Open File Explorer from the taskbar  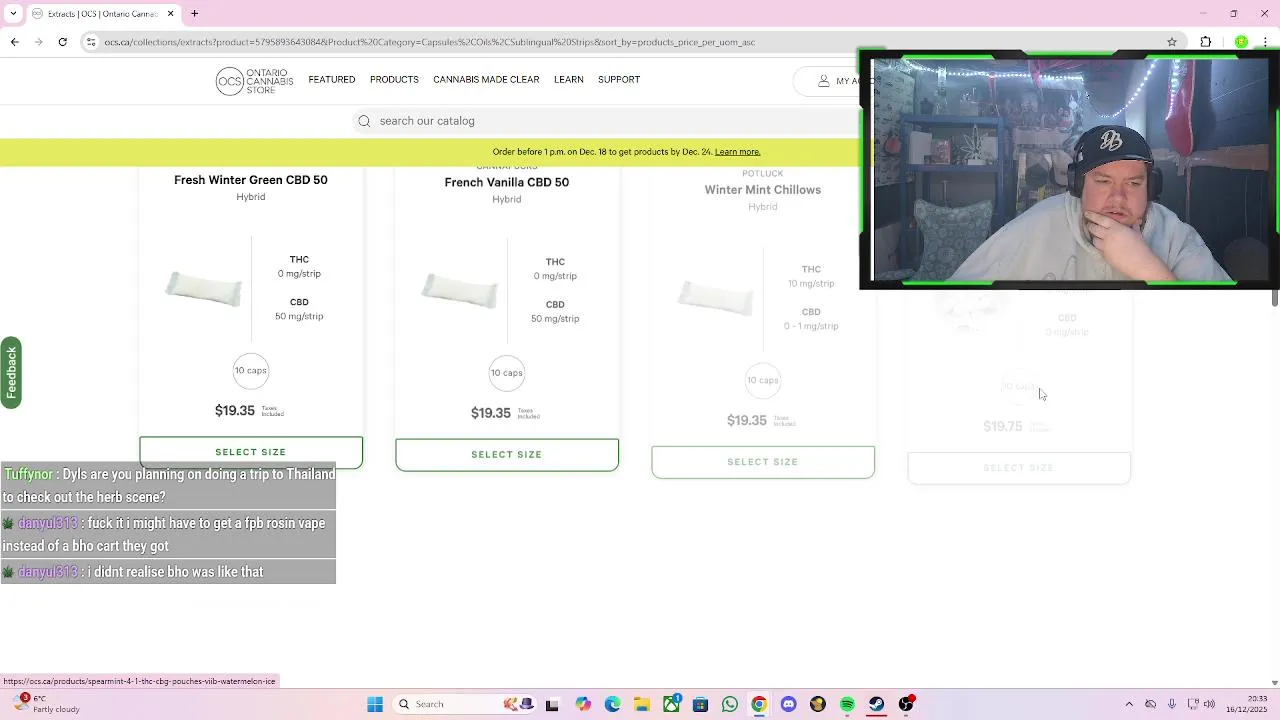coord(641,704)
